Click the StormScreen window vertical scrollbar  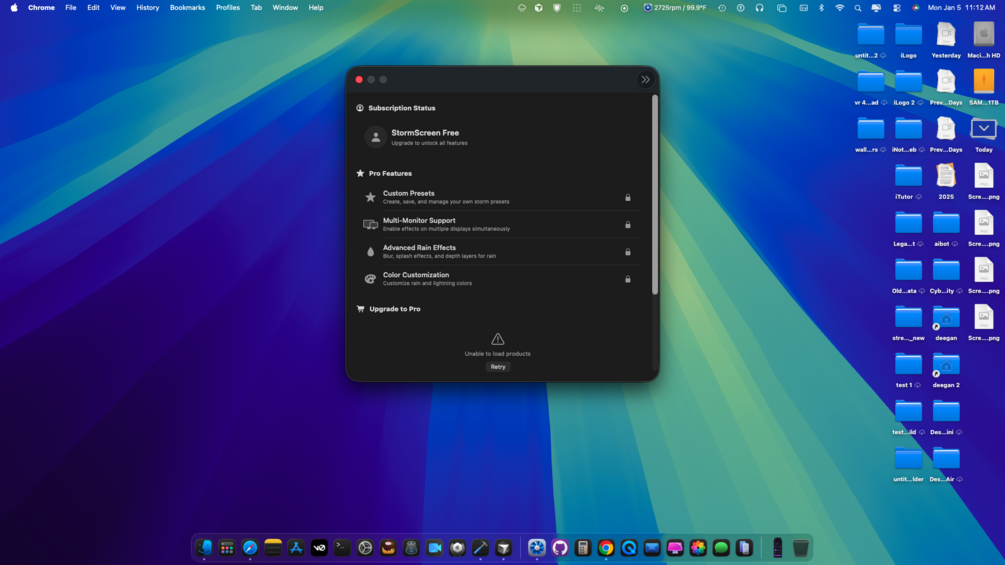point(654,195)
